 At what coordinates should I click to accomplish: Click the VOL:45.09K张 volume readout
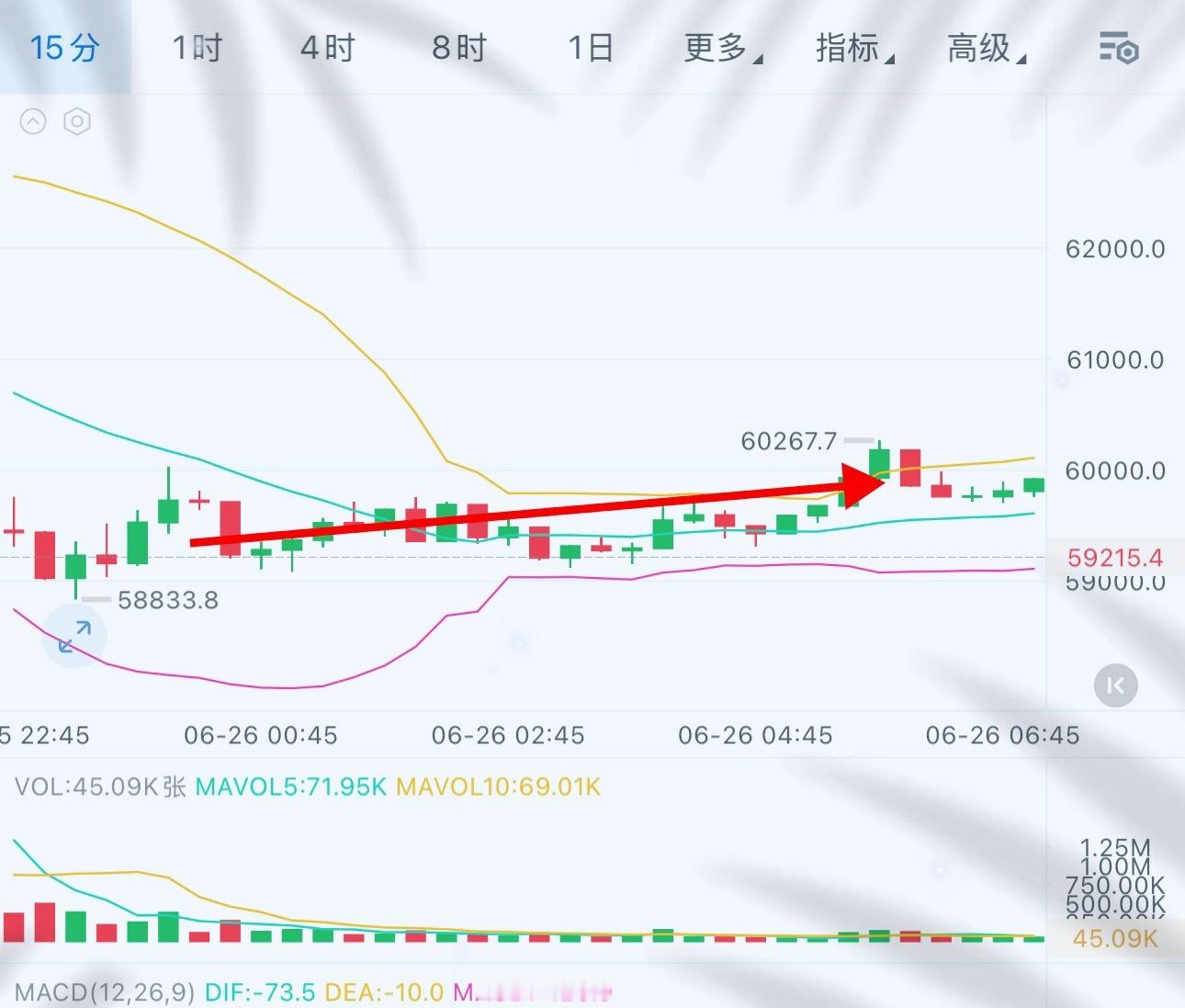point(100,787)
